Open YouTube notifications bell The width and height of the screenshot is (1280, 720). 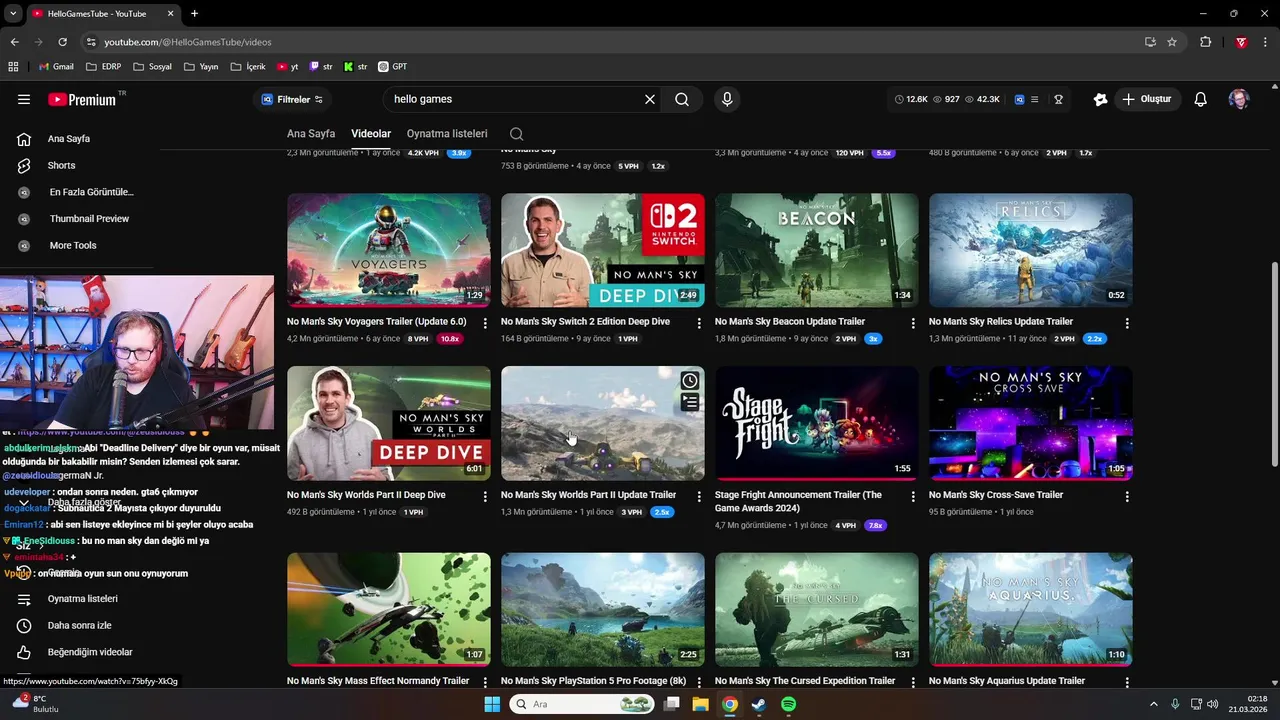coord(1201,99)
